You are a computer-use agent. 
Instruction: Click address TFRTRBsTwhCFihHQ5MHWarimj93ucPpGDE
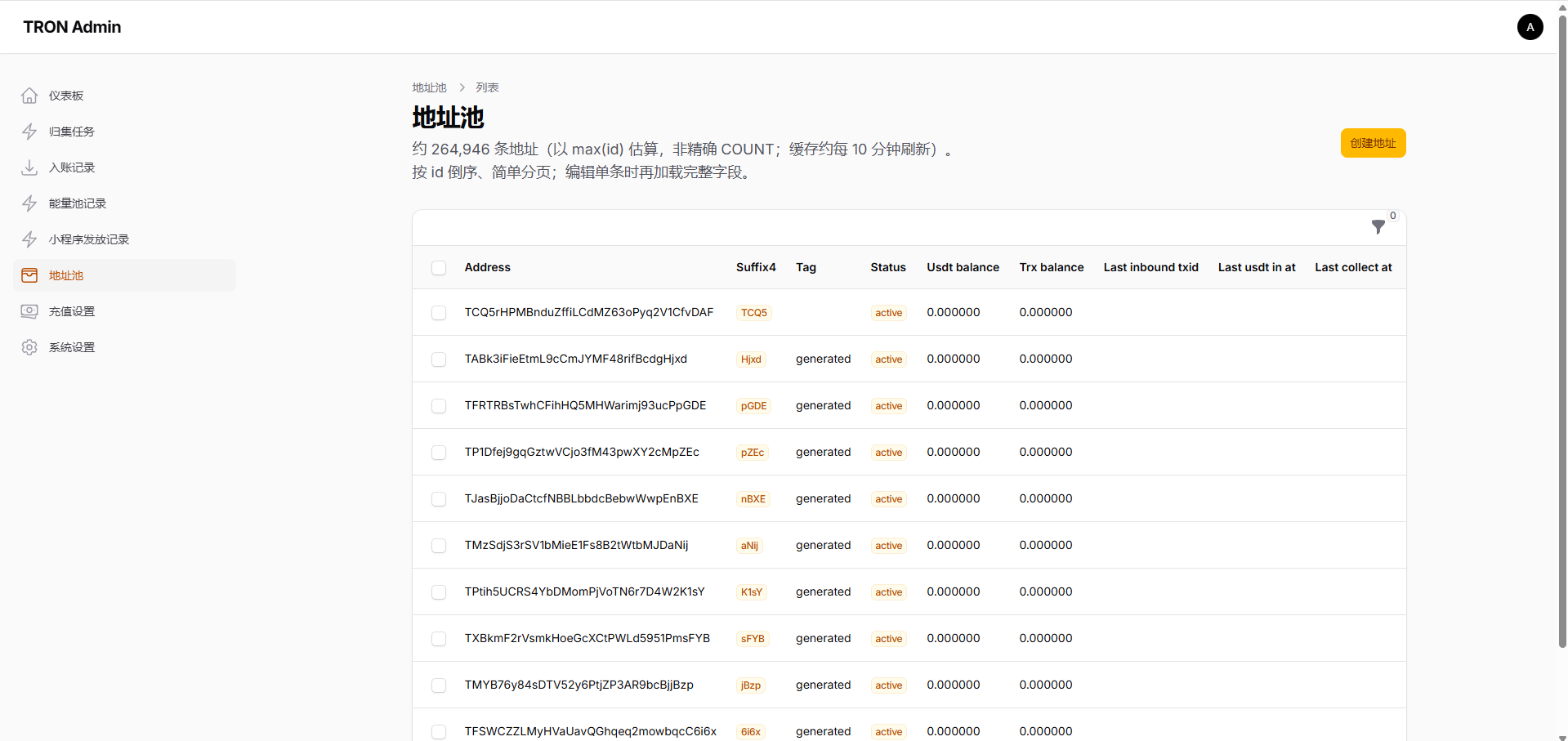click(x=585, y=405)
